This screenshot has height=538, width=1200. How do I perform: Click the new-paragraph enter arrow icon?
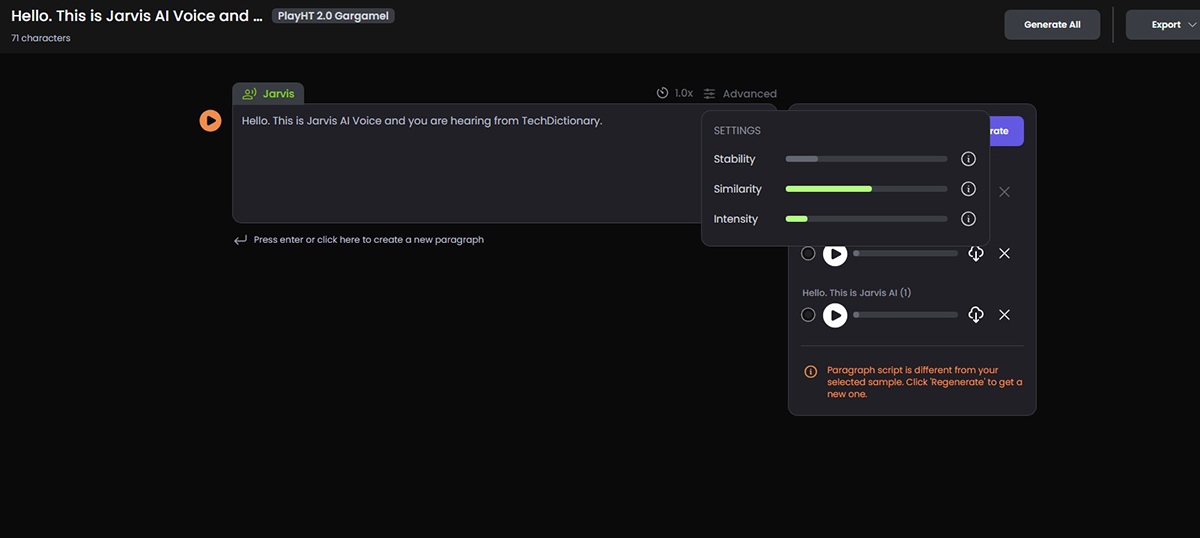240,240
